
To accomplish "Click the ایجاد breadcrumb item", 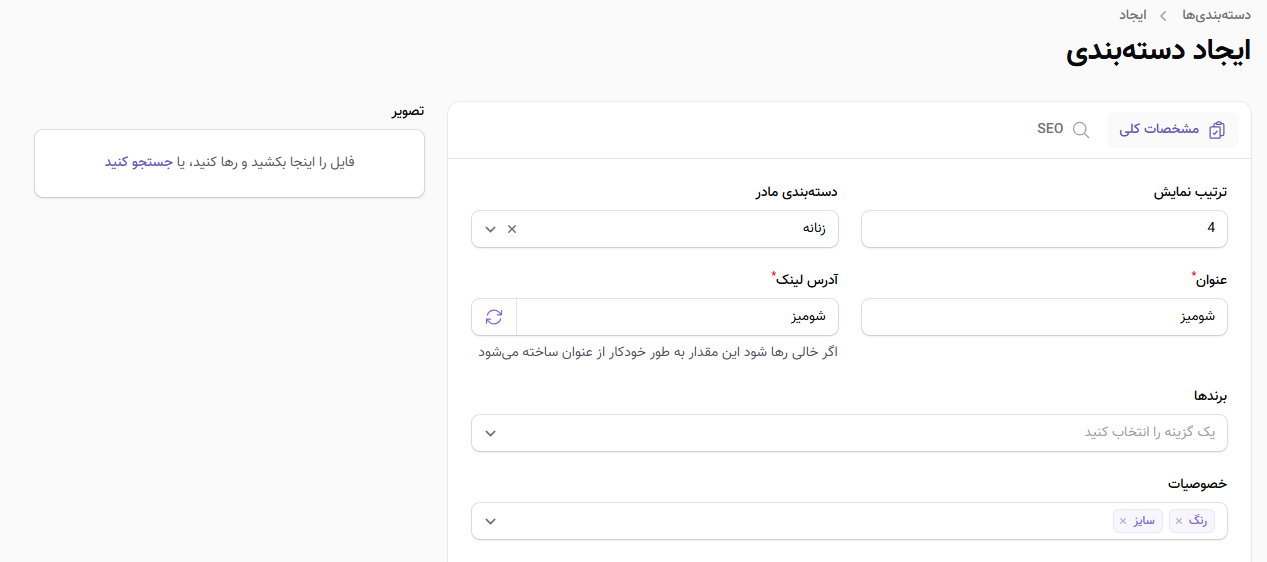I will tap(1133, 15).
